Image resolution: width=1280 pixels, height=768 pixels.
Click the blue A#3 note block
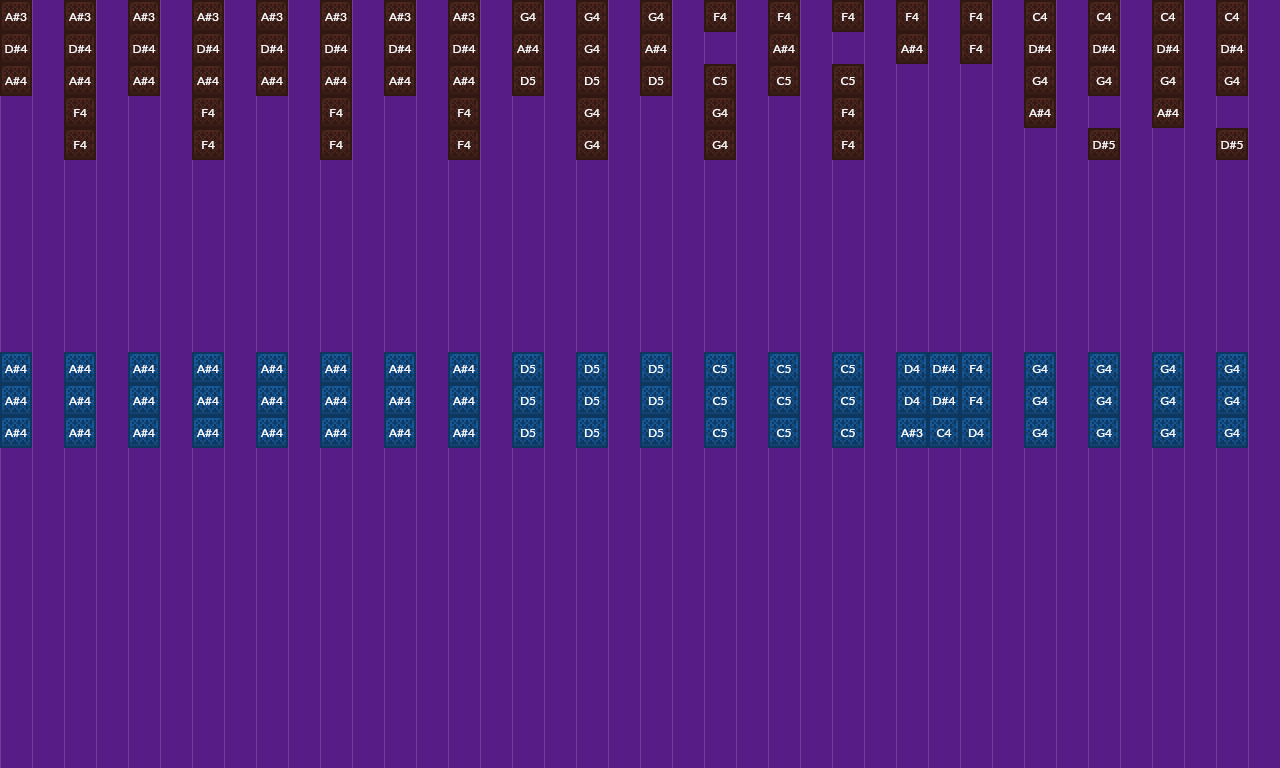pos(911,433)
